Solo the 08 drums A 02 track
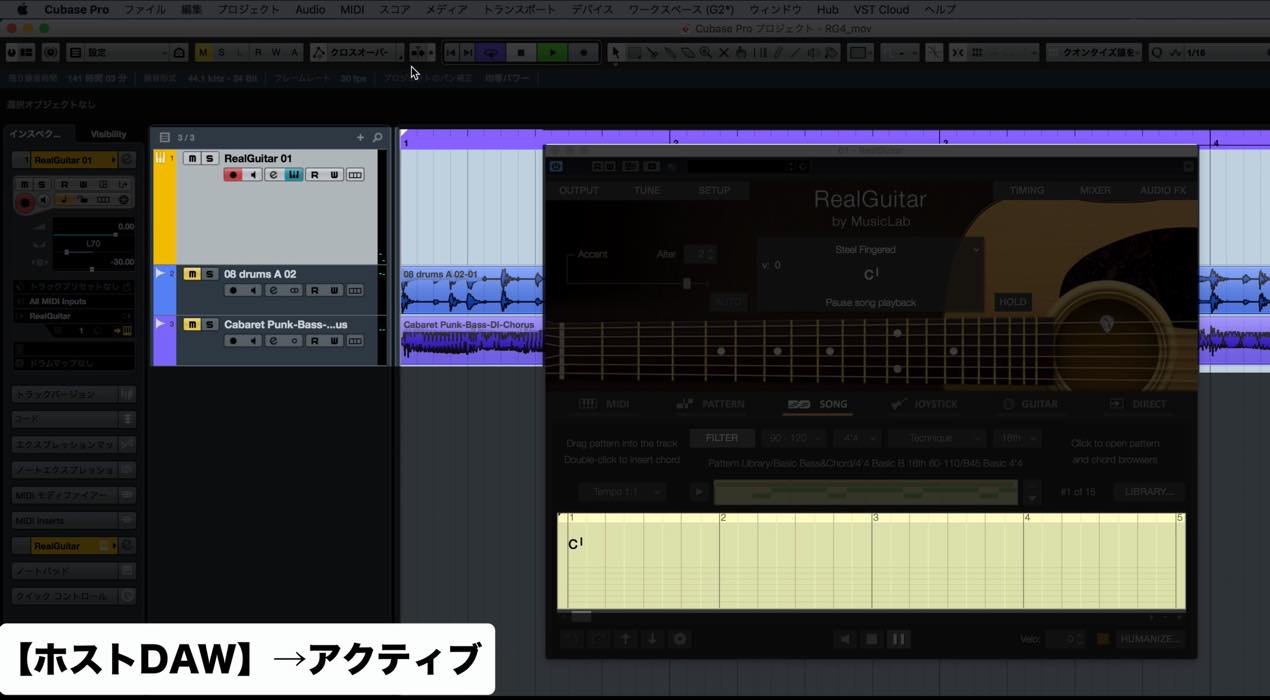Viewport: 1270px width, 700px height. click(209, 274)
